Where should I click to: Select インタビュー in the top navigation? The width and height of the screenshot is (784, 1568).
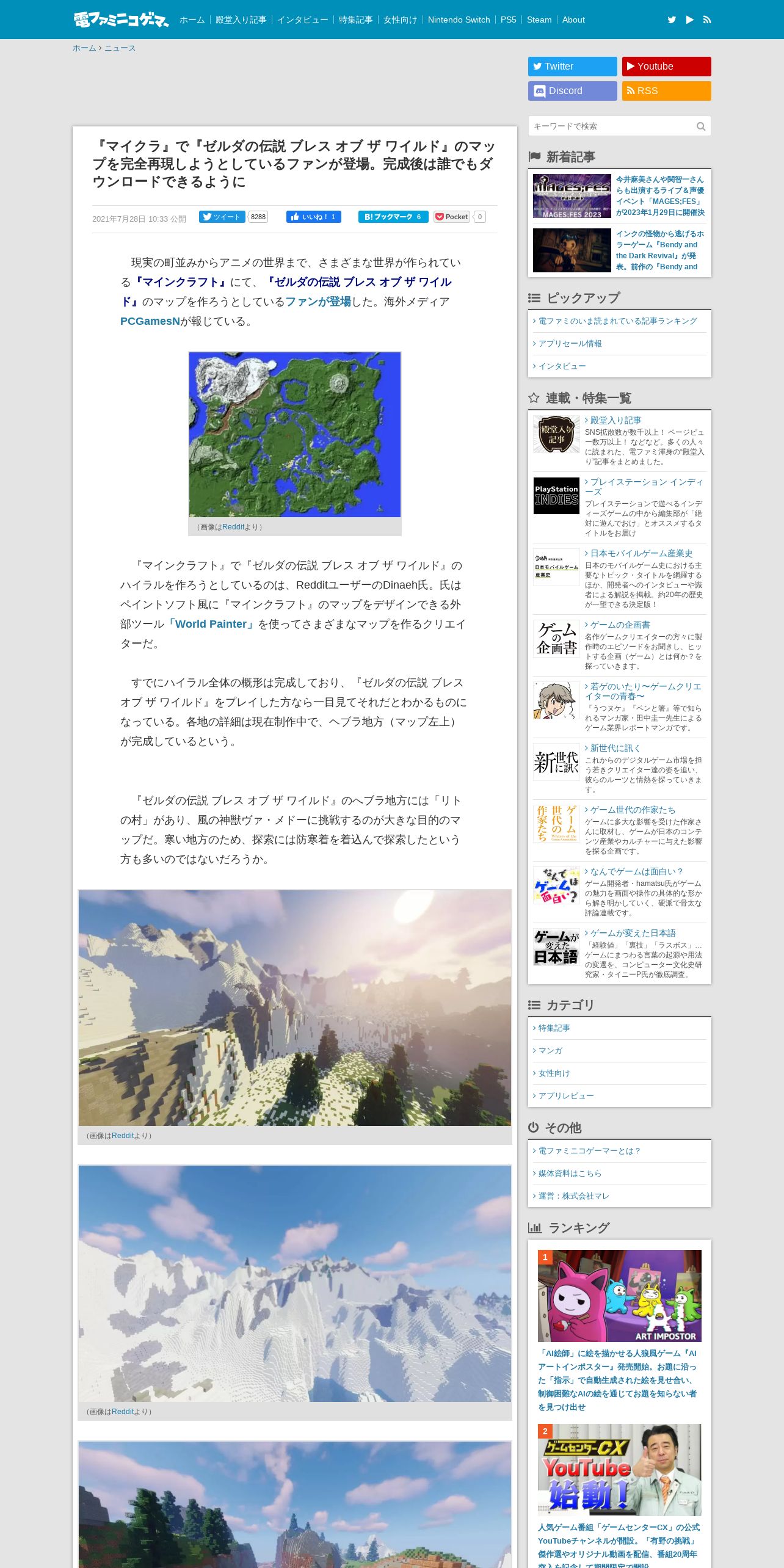pyautogui.click(x=303, y=20)
